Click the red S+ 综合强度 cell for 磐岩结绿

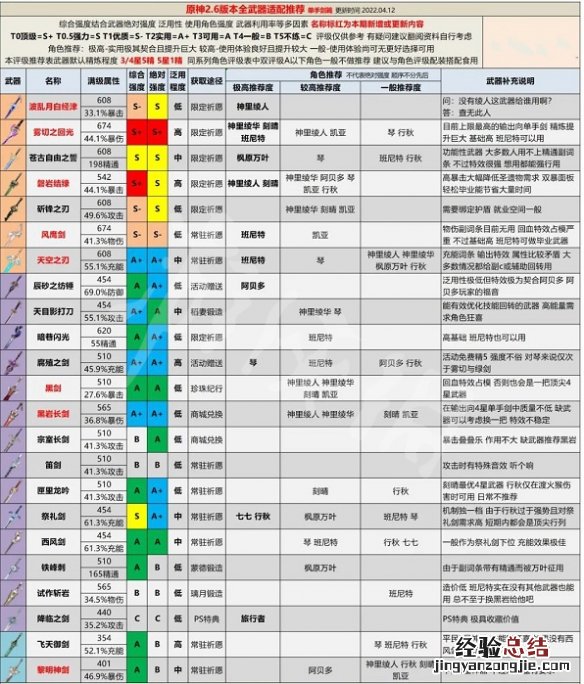137,184
